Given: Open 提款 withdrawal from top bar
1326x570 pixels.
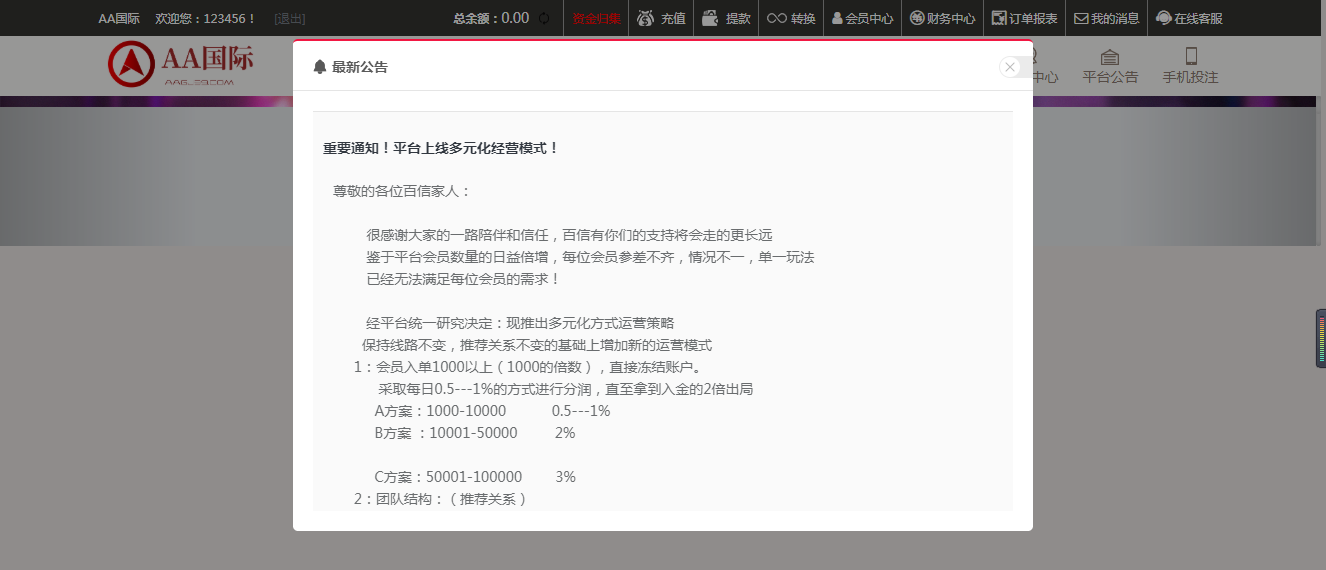Looking at the screenshot, I should (726, 18).
